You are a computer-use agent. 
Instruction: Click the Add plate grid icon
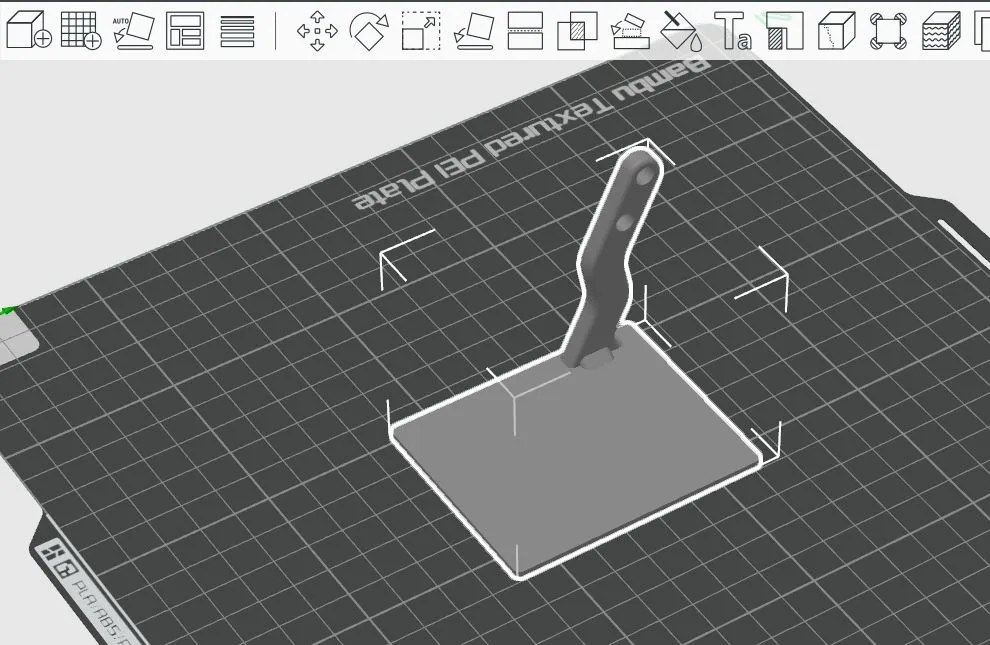pos(81,30)
